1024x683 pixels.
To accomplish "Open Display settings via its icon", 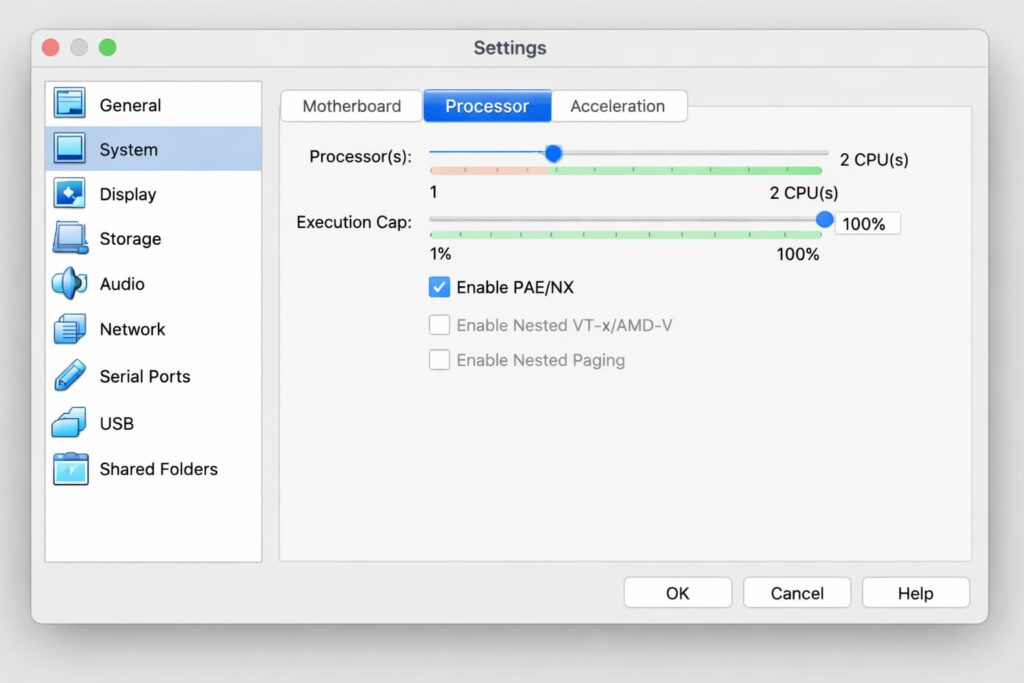I will tap(70, 194).
